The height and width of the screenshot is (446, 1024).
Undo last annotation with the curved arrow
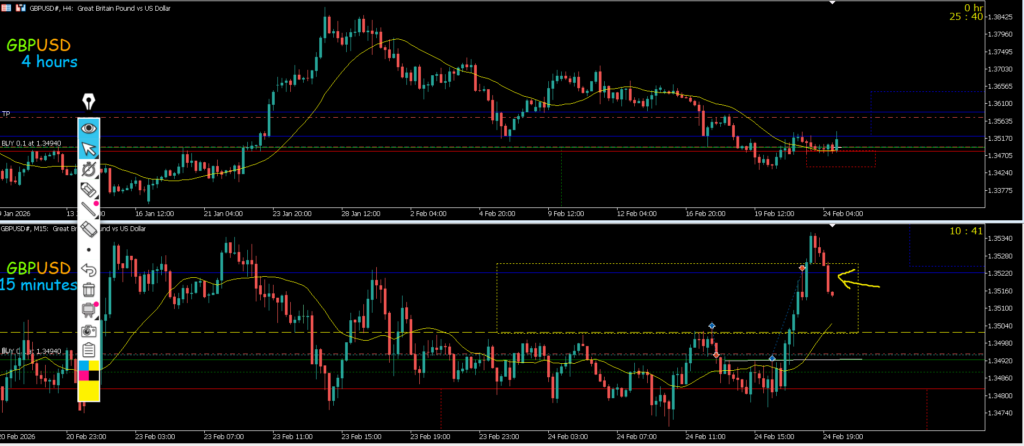[x=89, y=270]
